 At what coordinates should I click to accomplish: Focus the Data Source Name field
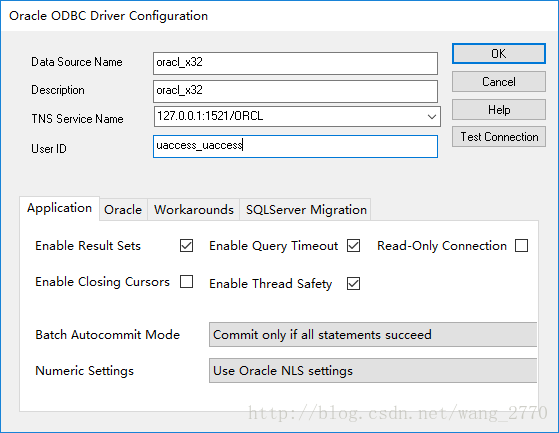point(295,63)
